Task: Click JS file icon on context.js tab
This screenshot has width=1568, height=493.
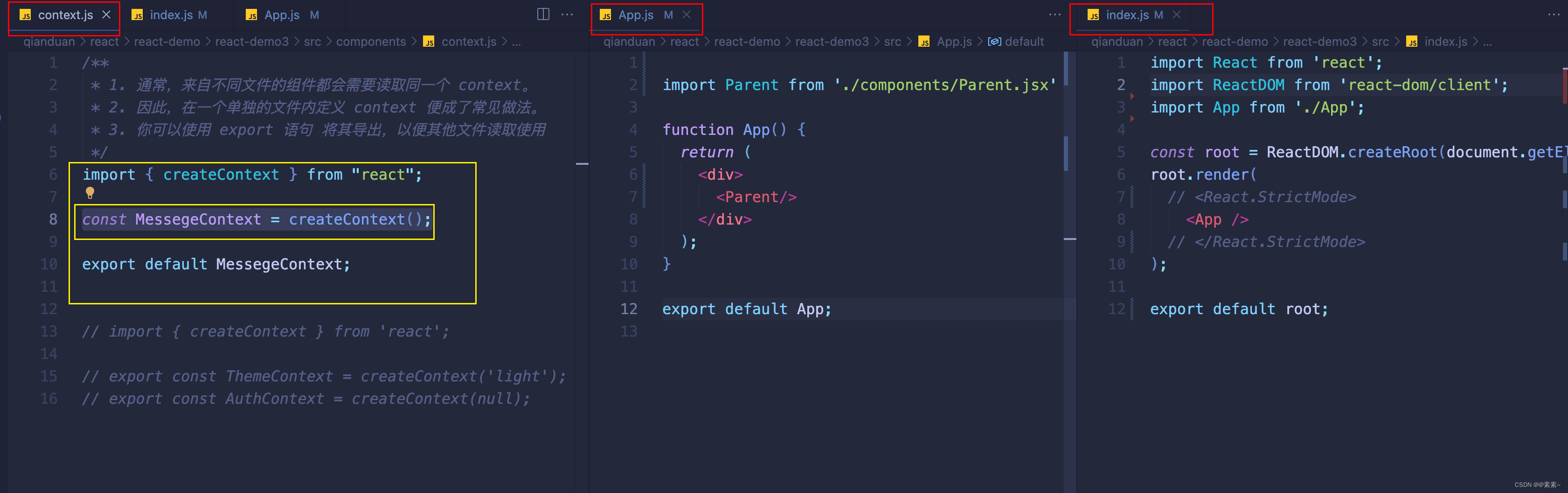Action: (26, 15)
